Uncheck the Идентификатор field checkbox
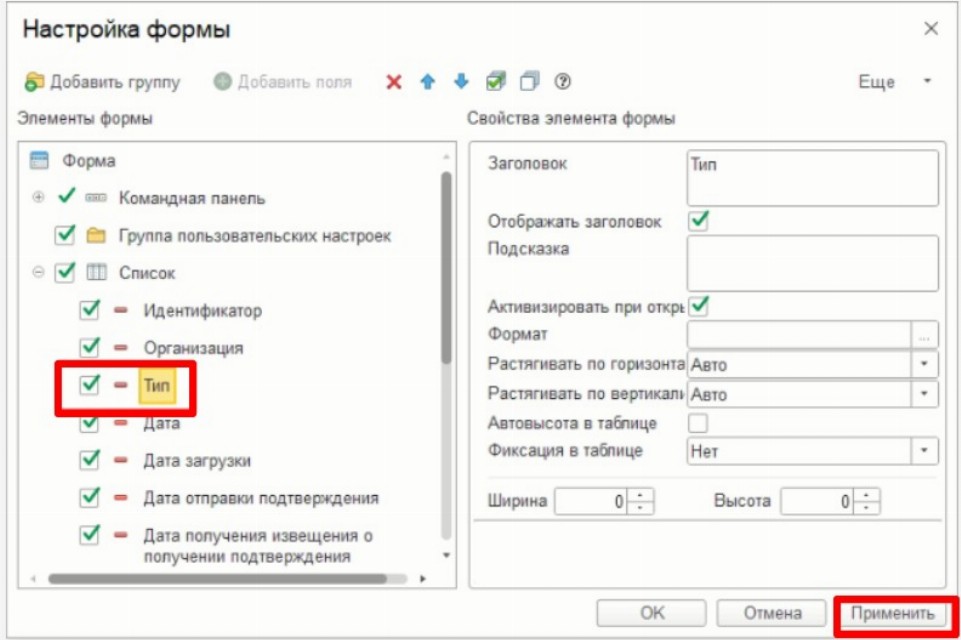The height and width of the screenshot is (640, 961). 90,311
